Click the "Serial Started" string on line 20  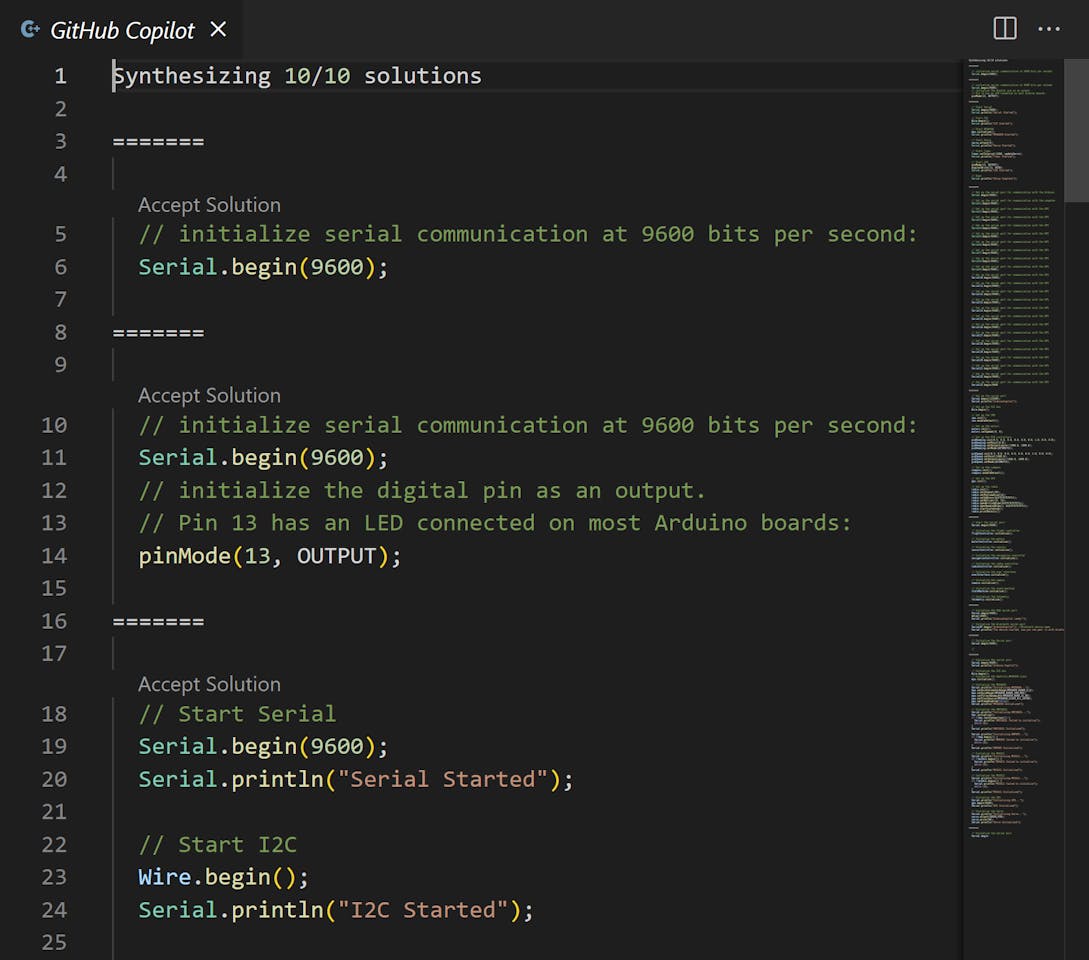[443, 779]
